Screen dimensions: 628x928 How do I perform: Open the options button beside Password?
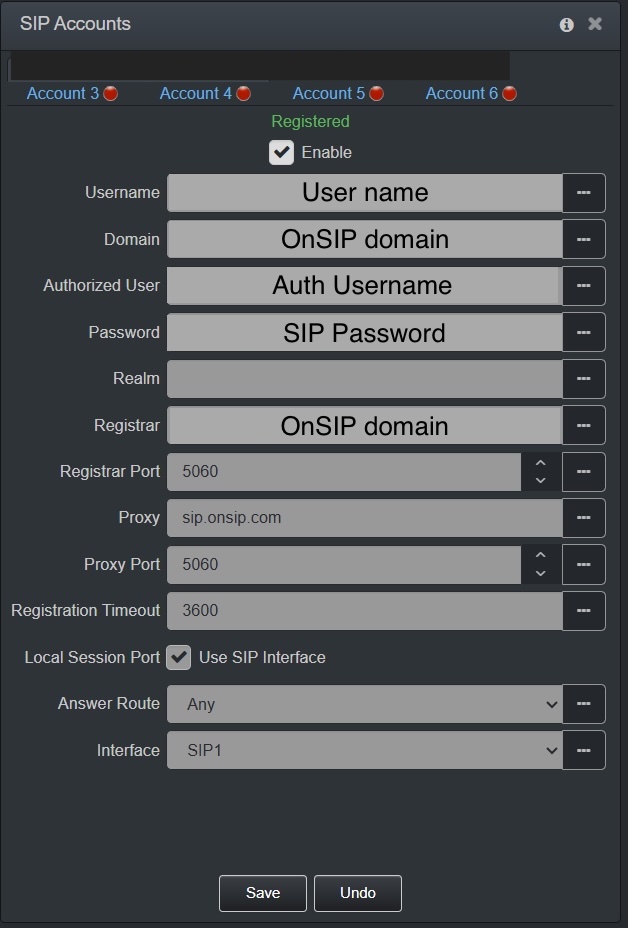coord(584,333)
